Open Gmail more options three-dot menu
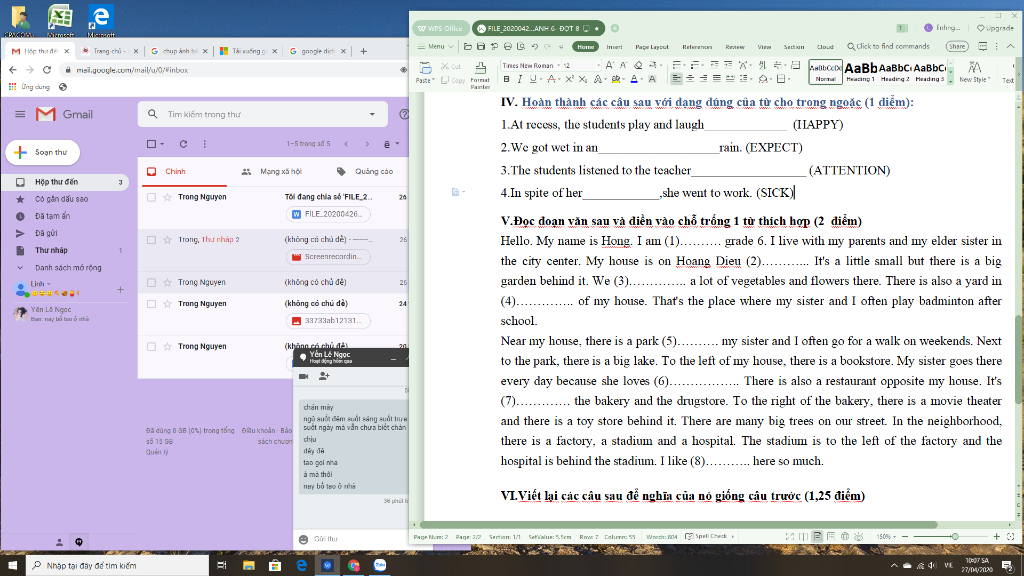 pos(204,144)
